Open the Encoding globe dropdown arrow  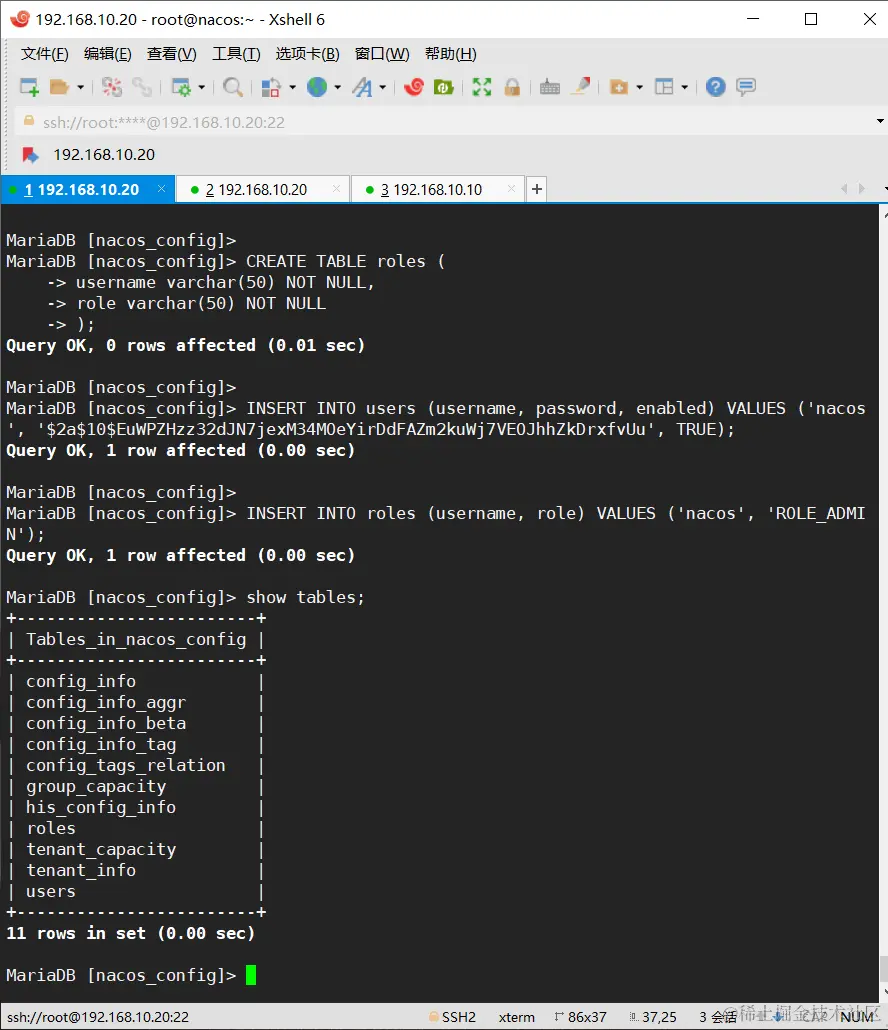tap(338, 87)
